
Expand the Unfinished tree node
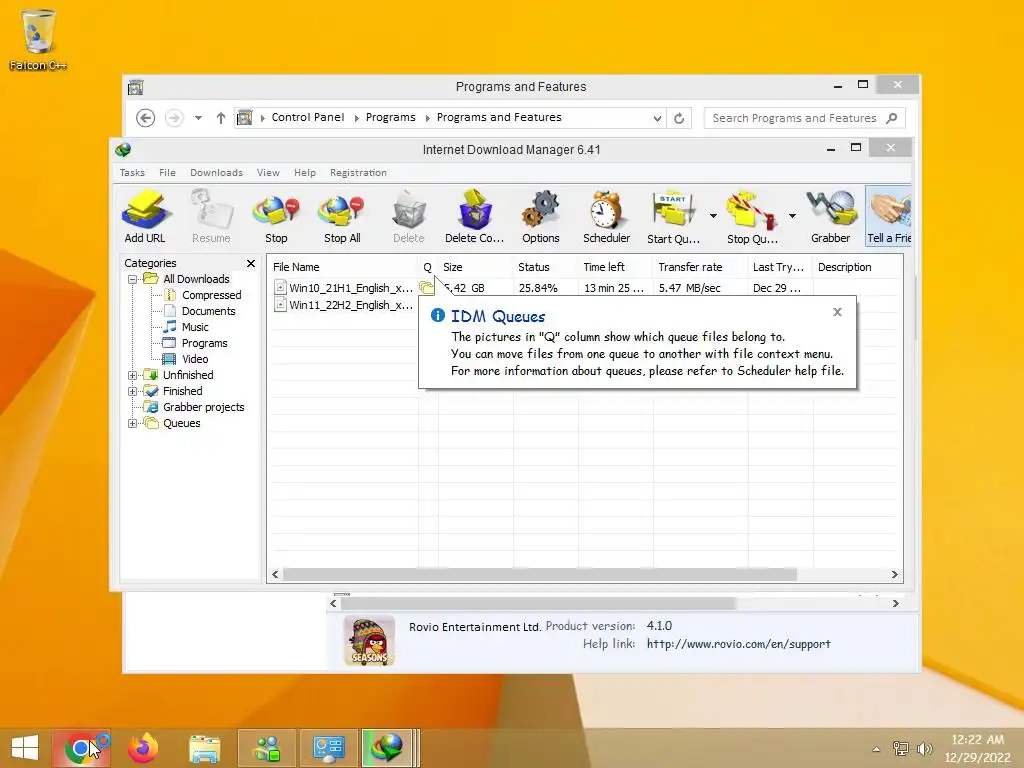pyautogui.click(x=133, y=376)
